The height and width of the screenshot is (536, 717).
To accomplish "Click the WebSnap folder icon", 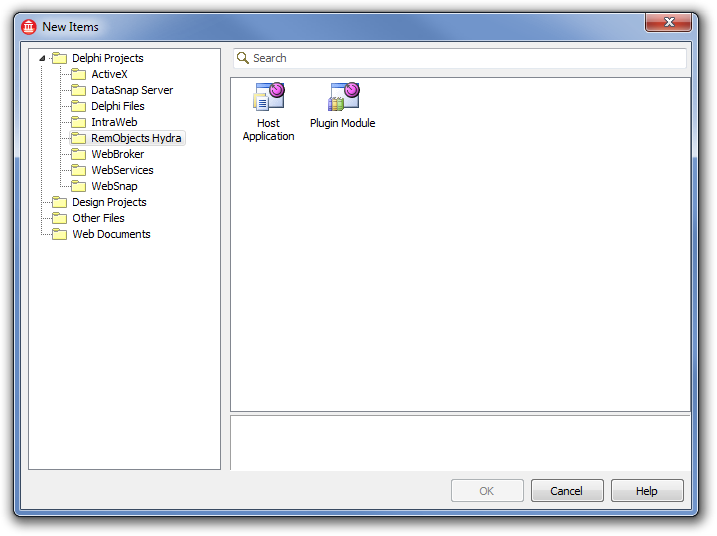I will [x=79, y=186].
